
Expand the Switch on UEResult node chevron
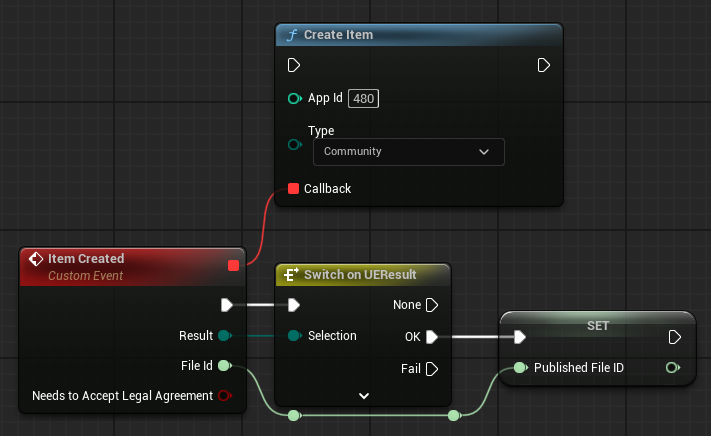coord(364,396)
